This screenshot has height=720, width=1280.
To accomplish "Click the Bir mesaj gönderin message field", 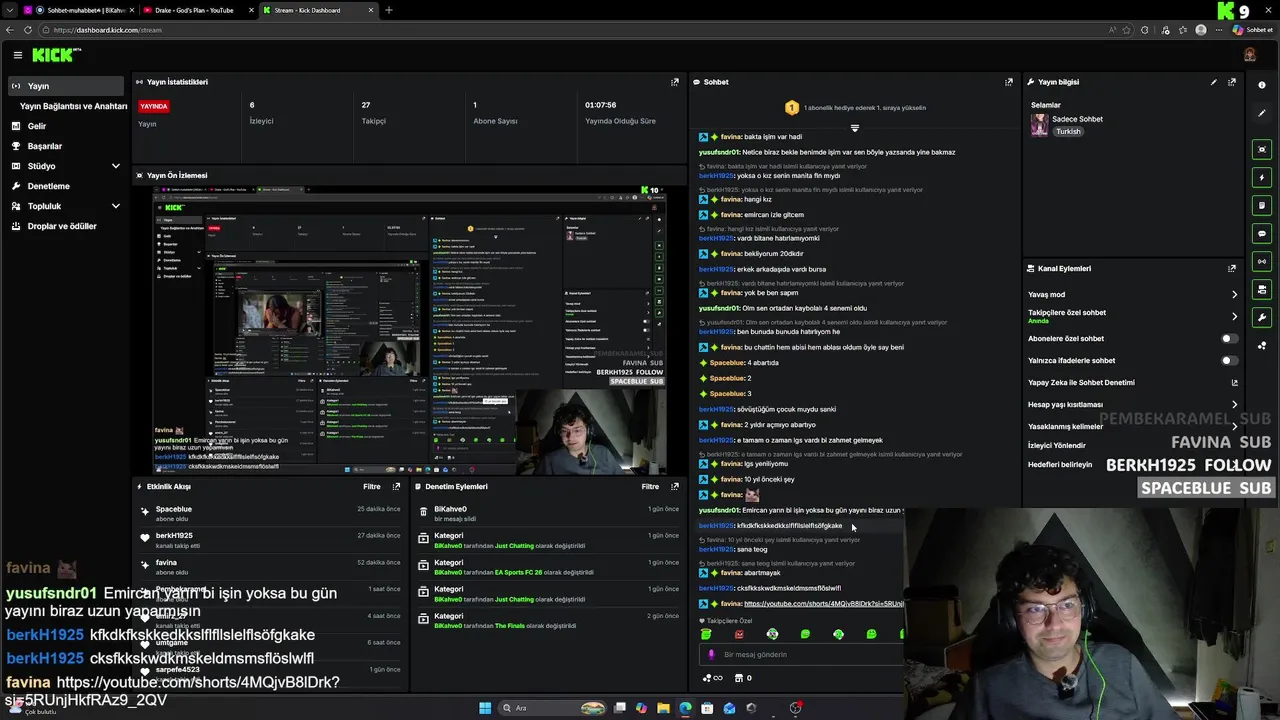I will [x=800, y=654].
